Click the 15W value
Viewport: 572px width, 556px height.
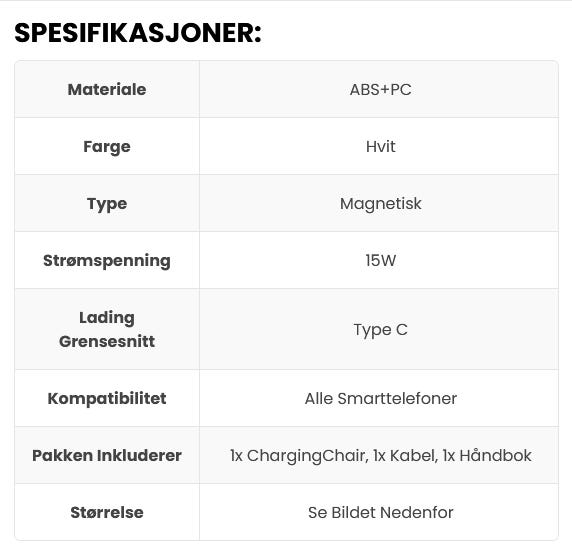[x=380, y=260]
